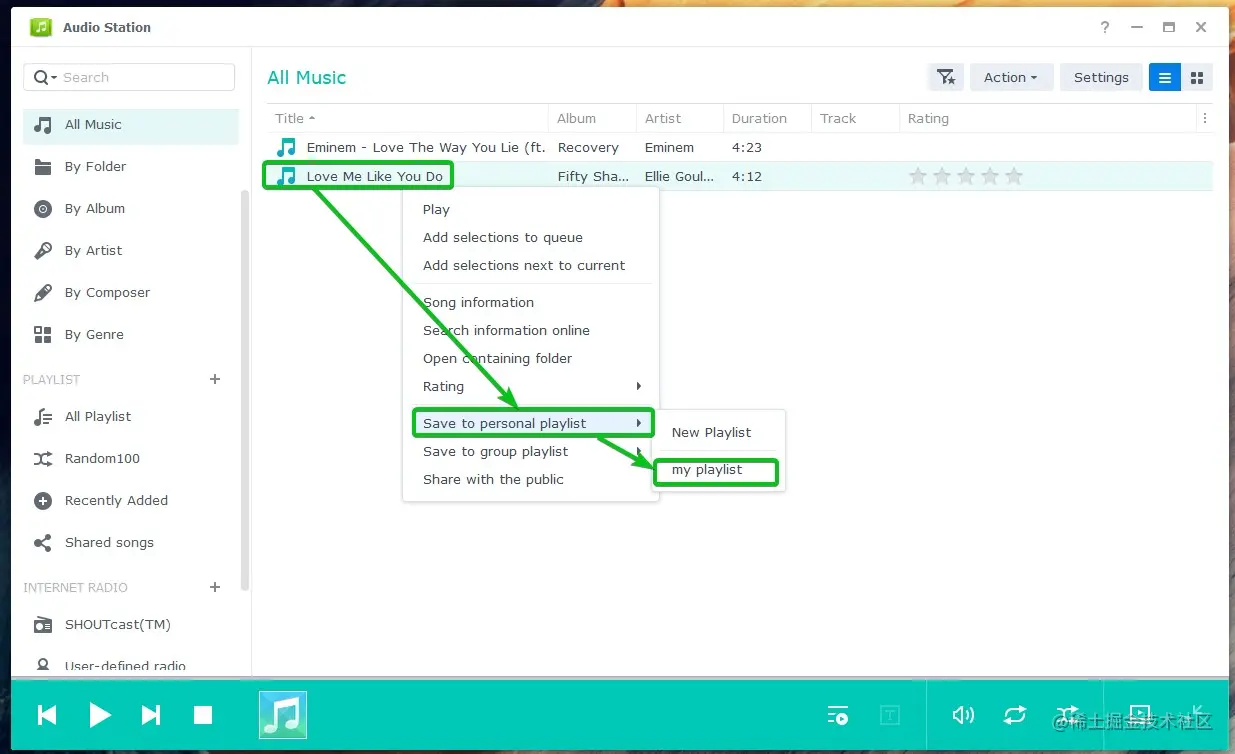Image resolution: width=1235 pixels, height=754 pixels.
Task: Click the album art thumbnail in the player
Action: pyautogui.click(x=283, y=715)
